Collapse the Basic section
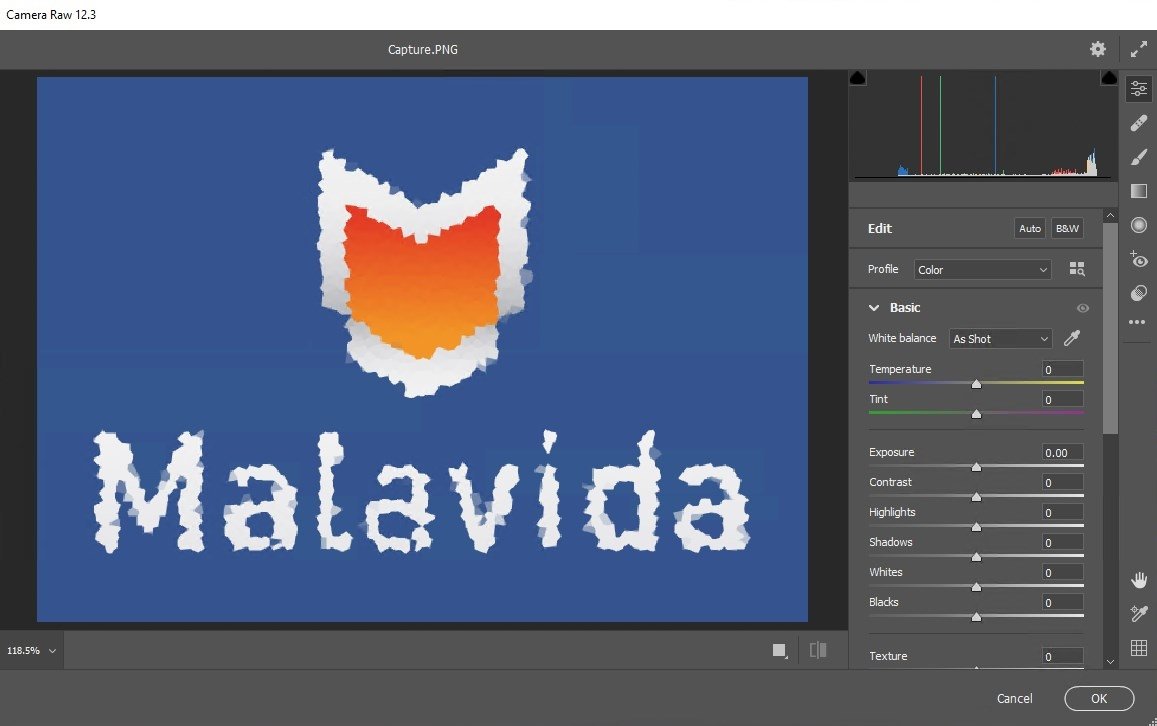 (x=874, y=308)
